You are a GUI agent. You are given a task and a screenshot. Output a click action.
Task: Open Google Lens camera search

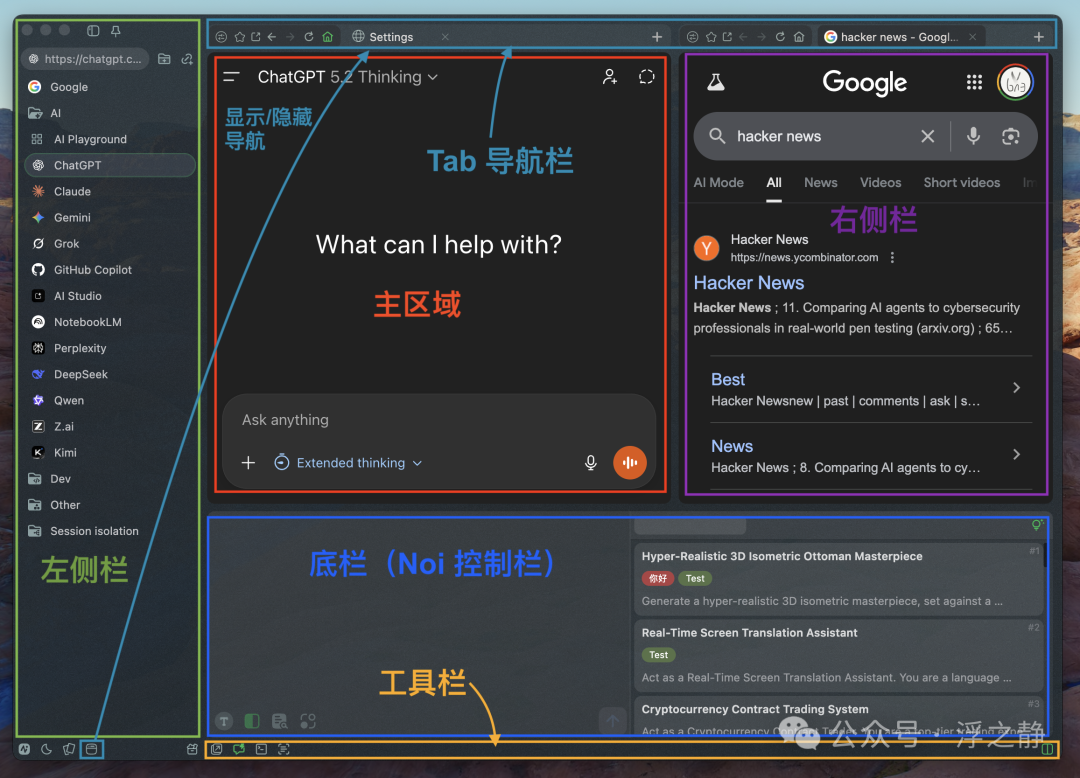tap(1010, 136)
